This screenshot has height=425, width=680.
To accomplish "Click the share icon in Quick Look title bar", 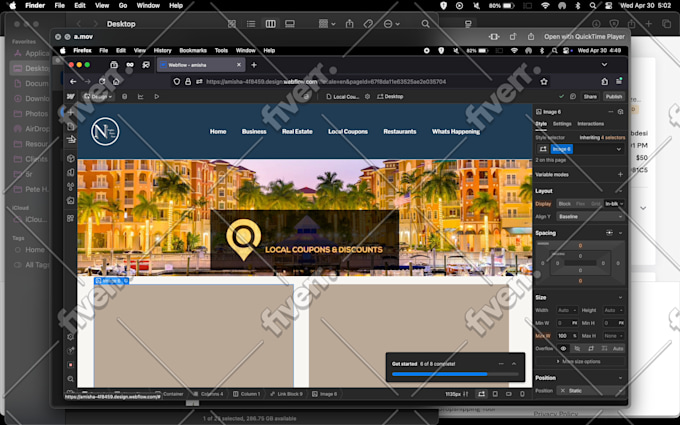I will click(x=531, y=37).
